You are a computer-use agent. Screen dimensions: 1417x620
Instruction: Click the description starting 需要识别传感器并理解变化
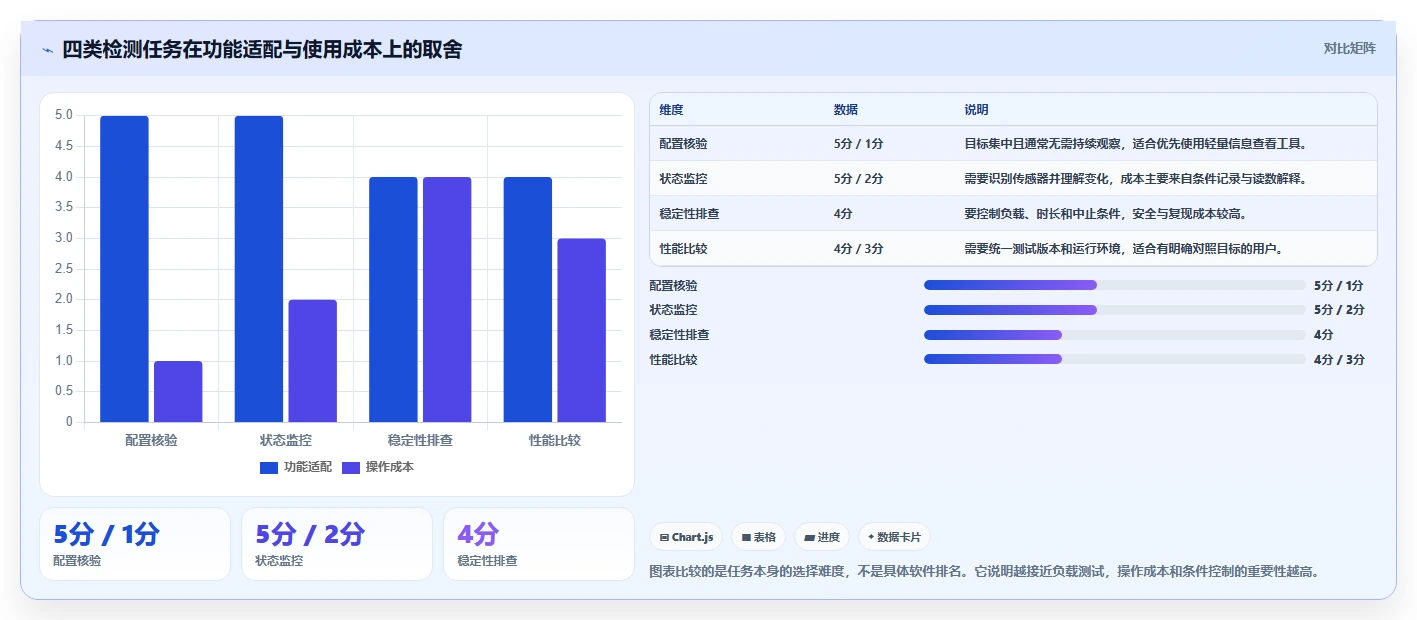click(1136, 179)
